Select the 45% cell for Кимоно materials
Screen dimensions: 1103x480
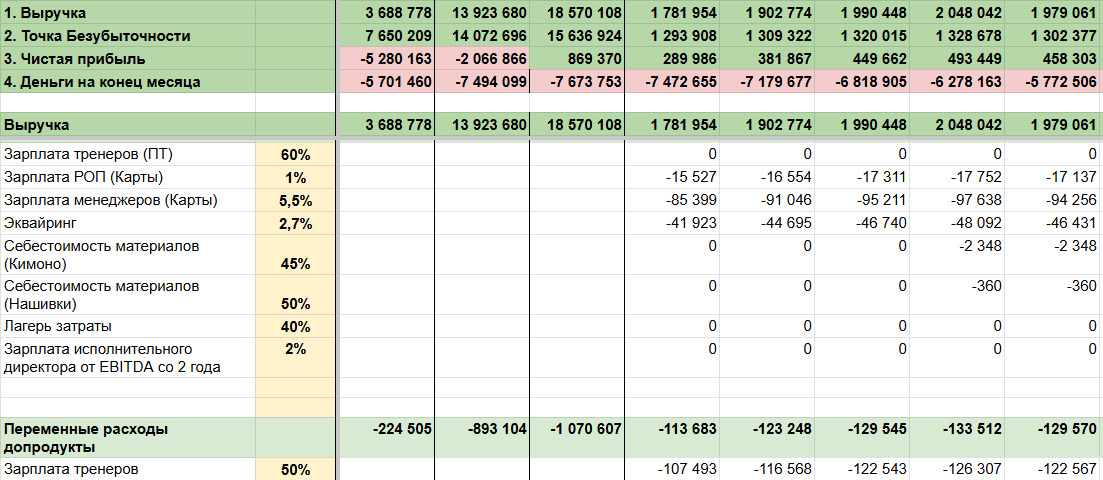coord(296,264)
